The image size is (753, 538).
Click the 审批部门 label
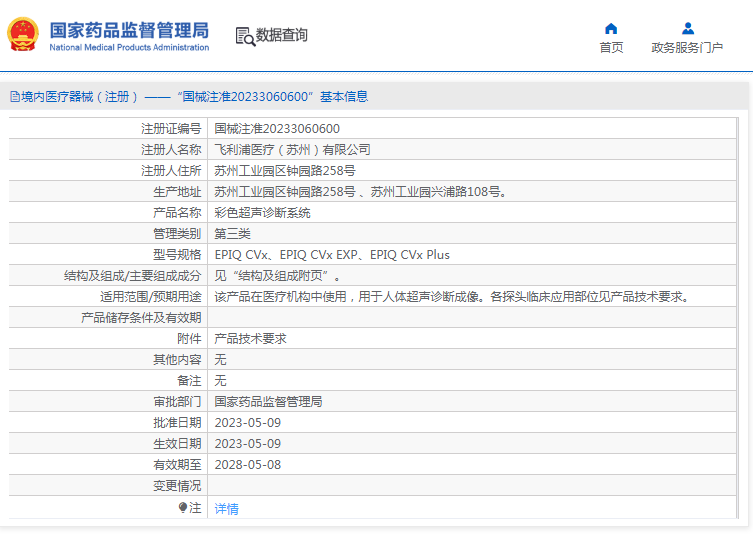[x=177, y=402]
